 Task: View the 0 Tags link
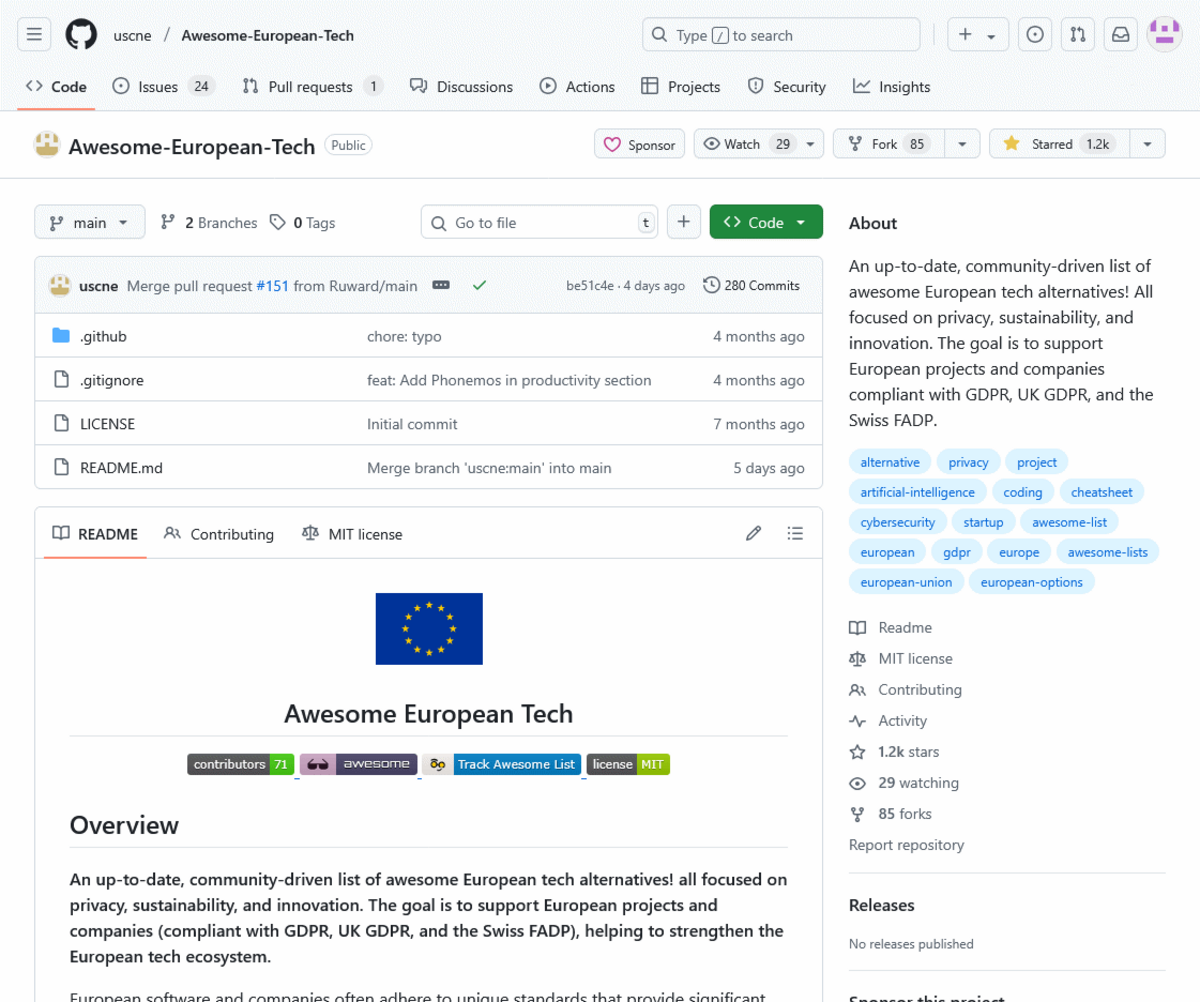click(302, 223)
